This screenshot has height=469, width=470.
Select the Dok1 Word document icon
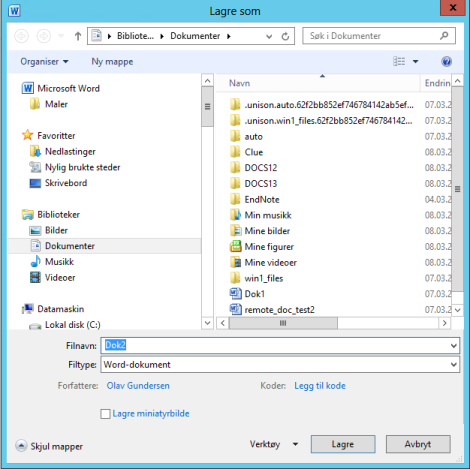point(236,294)
